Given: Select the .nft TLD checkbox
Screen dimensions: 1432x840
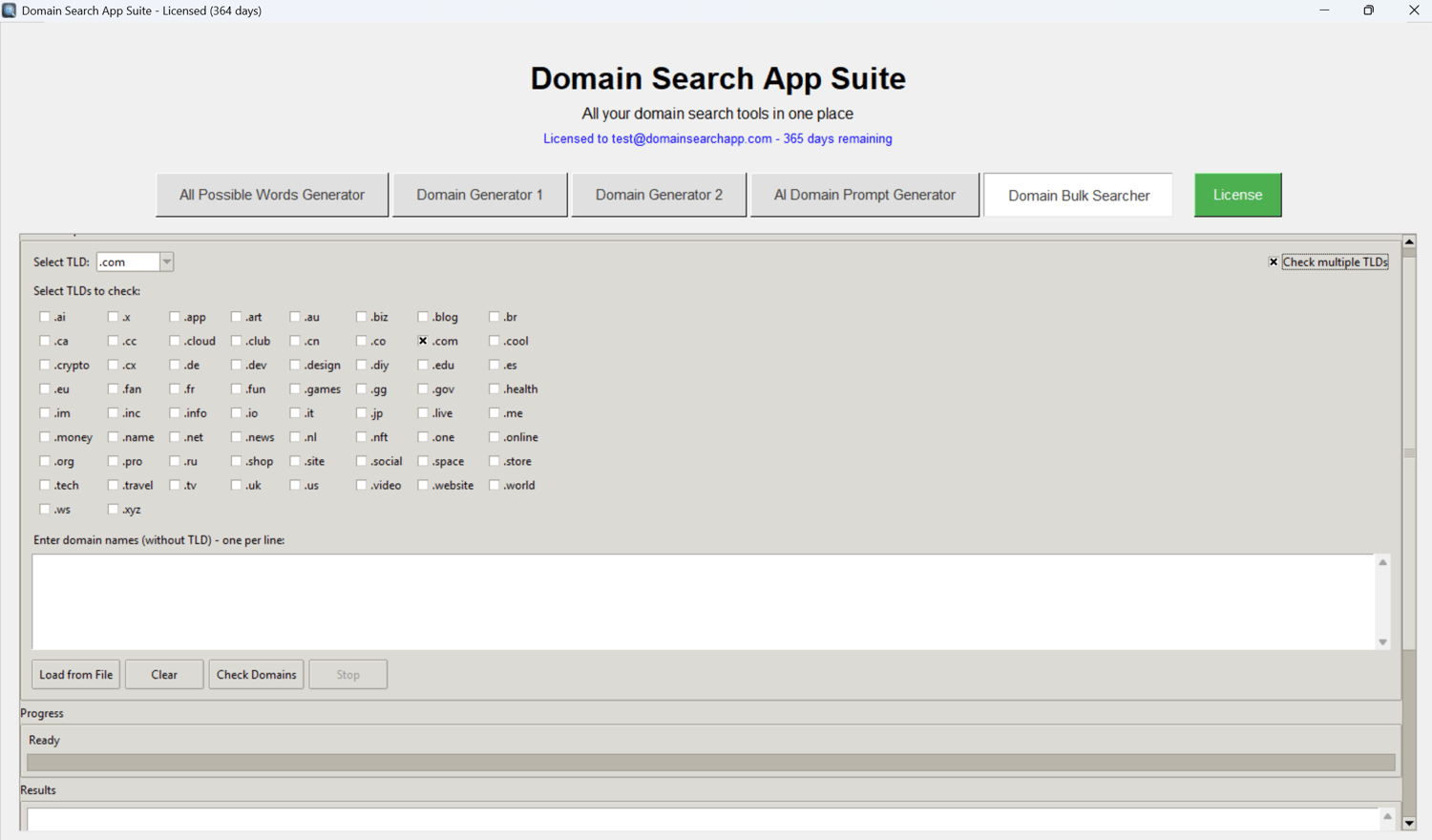Looking at the screenshot, I should click(x=361, y=437).
